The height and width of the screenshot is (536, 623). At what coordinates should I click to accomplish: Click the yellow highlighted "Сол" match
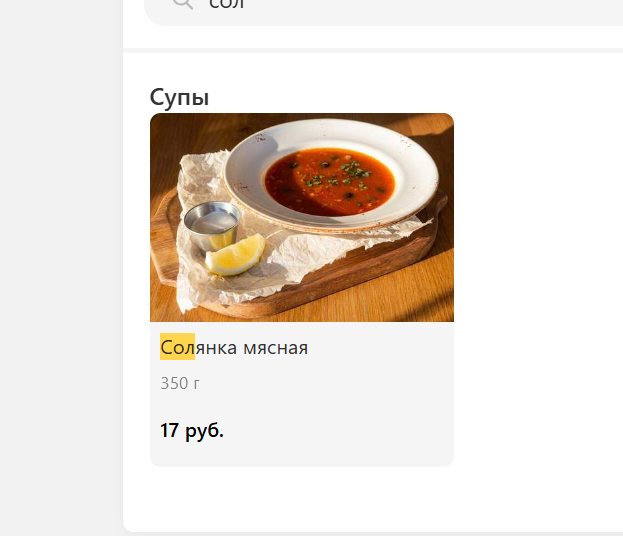[x=177, y=346]
